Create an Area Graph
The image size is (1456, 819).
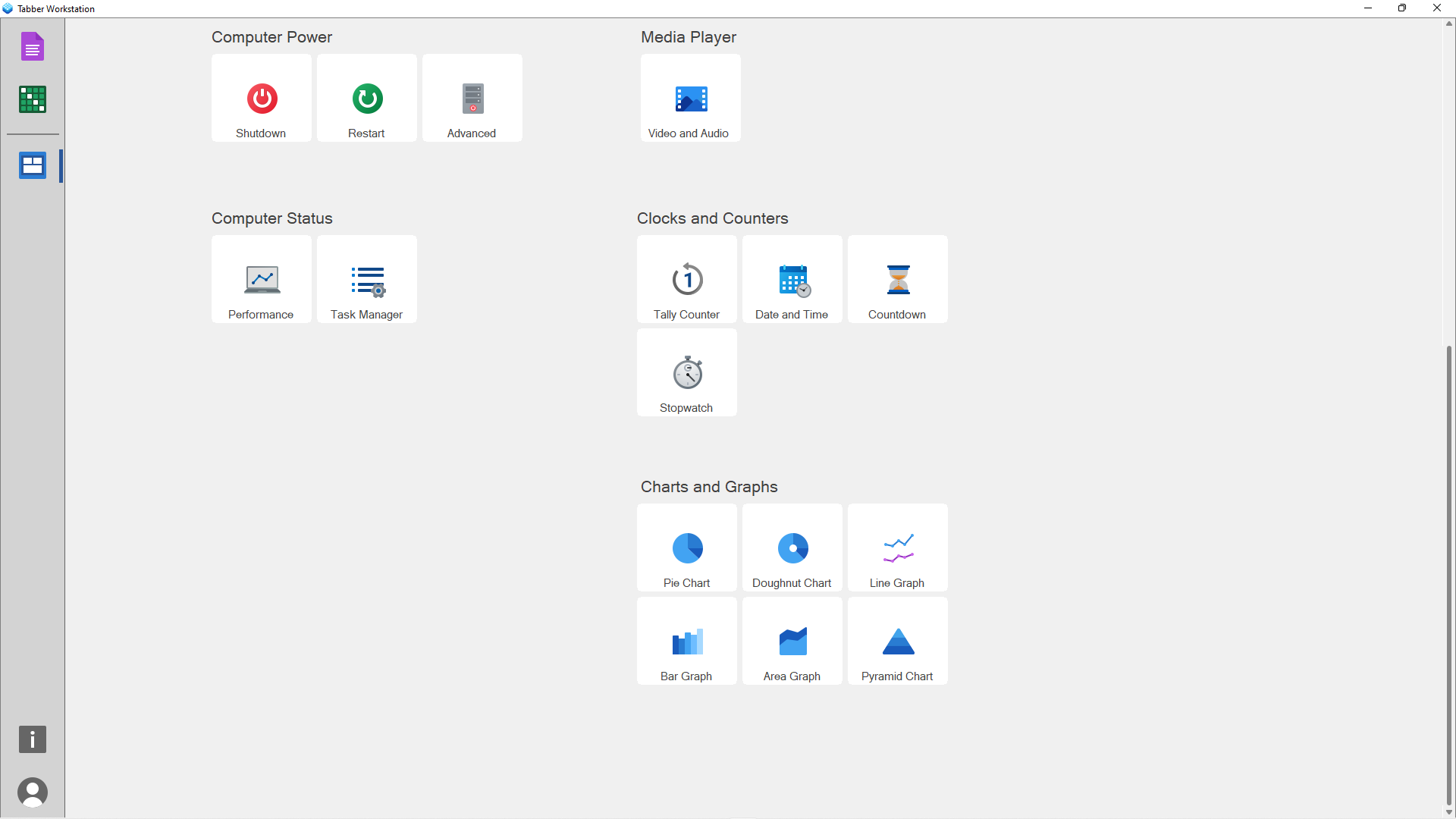[x=792, y=640]
